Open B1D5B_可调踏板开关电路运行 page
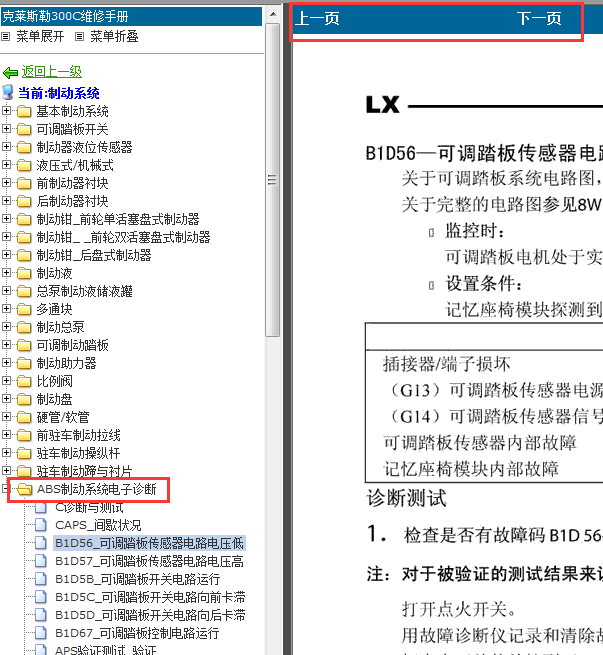 click(137, 579)
